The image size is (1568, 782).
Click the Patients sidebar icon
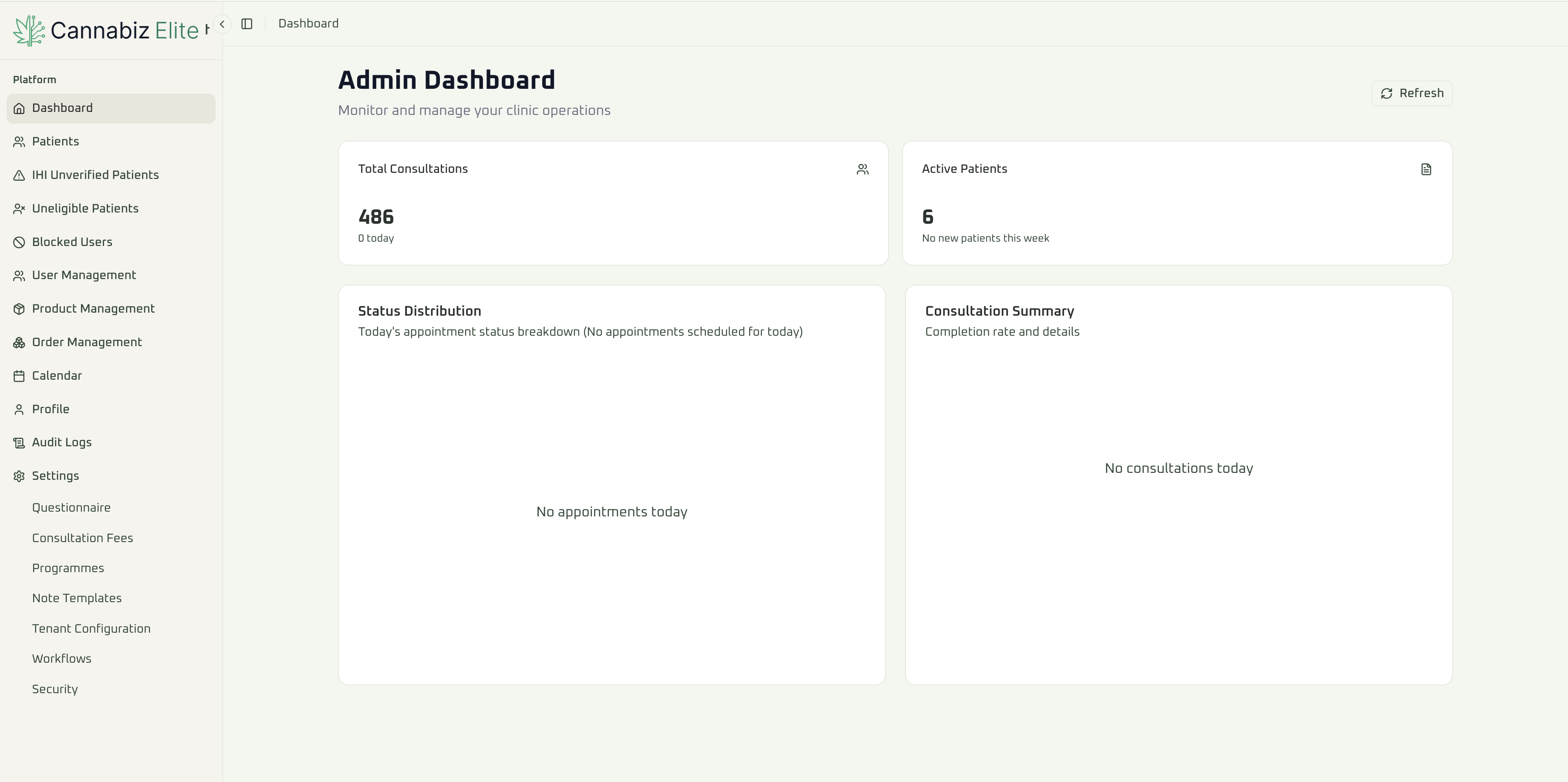coord(19,141)
